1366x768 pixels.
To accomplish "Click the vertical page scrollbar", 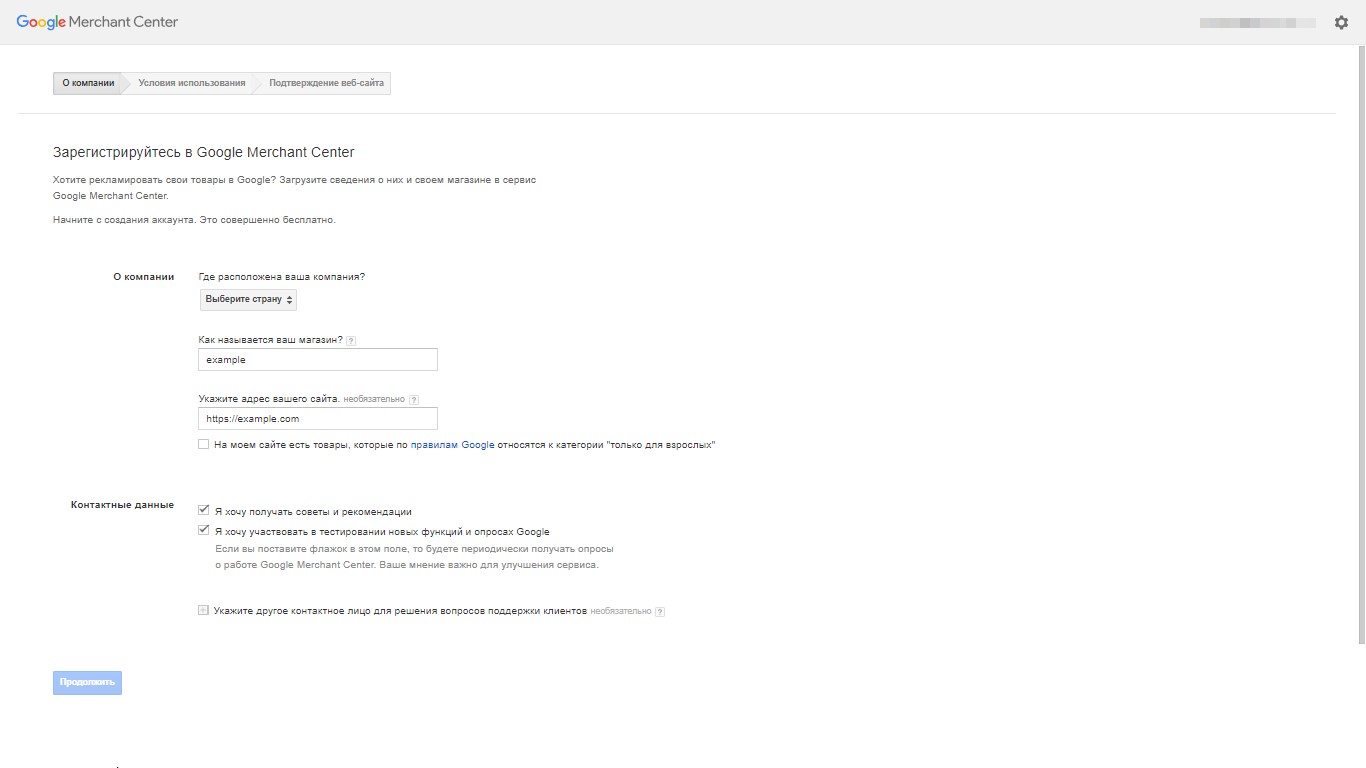I will [1361, 344].
